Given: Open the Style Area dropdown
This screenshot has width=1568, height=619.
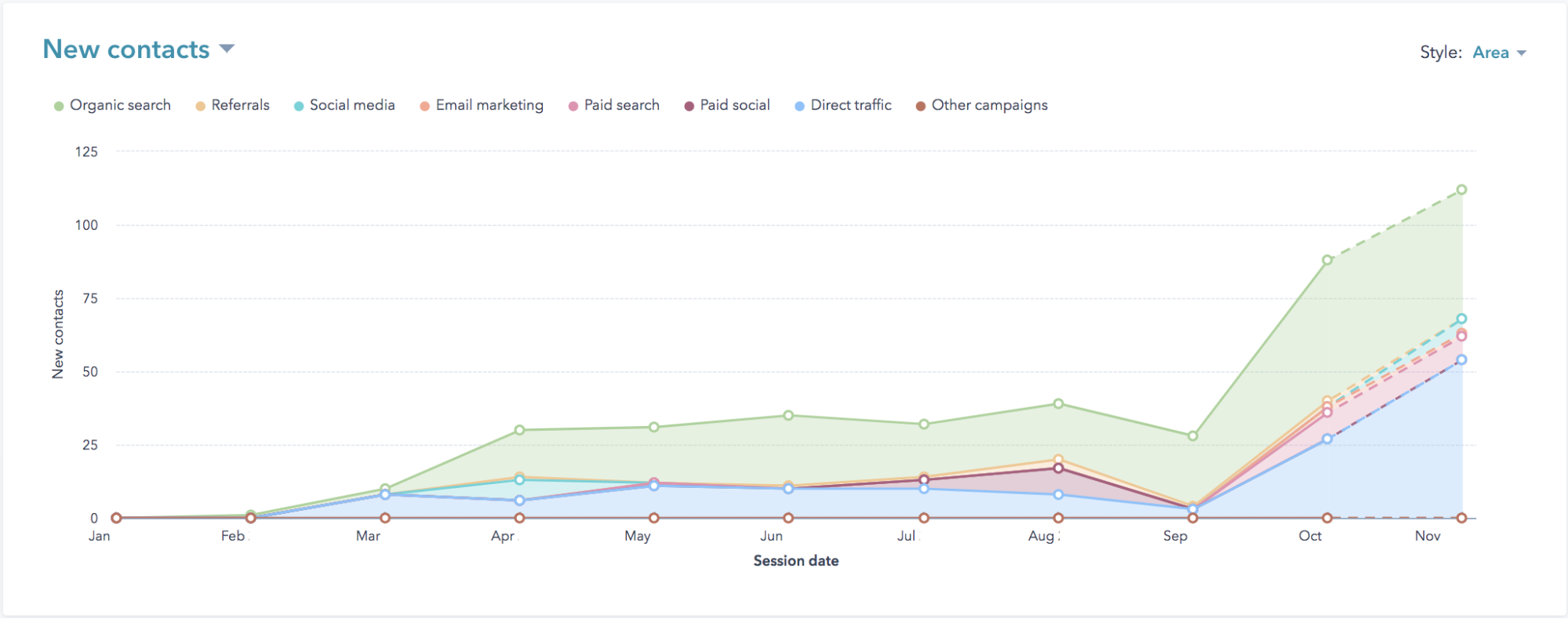Looking at the screenshot, I should 1499,53.
